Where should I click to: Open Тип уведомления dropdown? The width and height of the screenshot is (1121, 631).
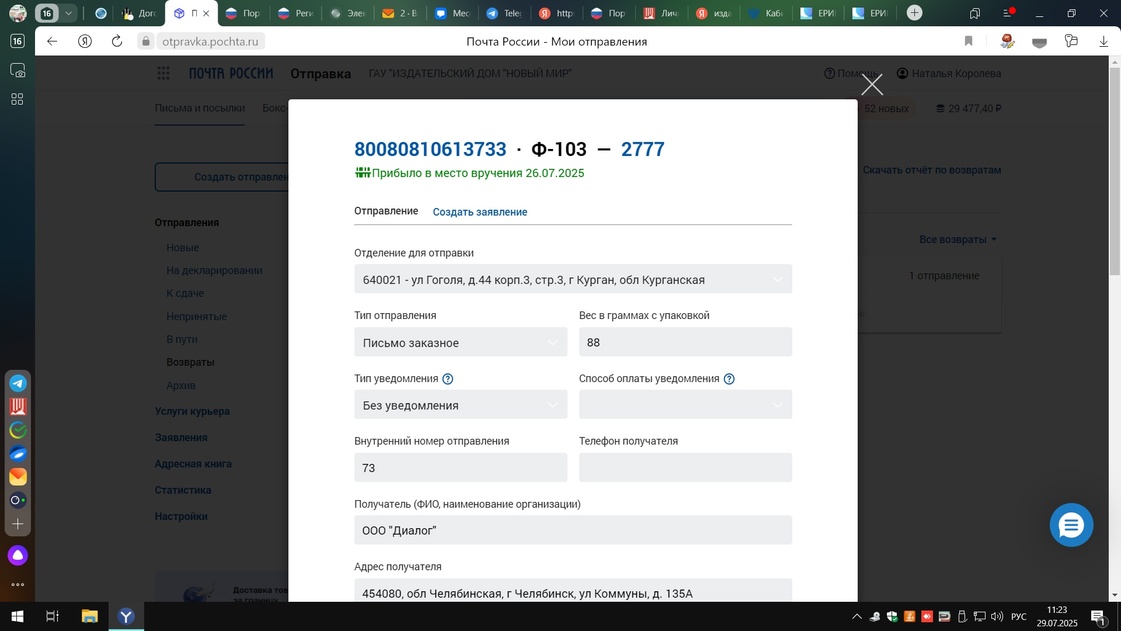(460, 405)
